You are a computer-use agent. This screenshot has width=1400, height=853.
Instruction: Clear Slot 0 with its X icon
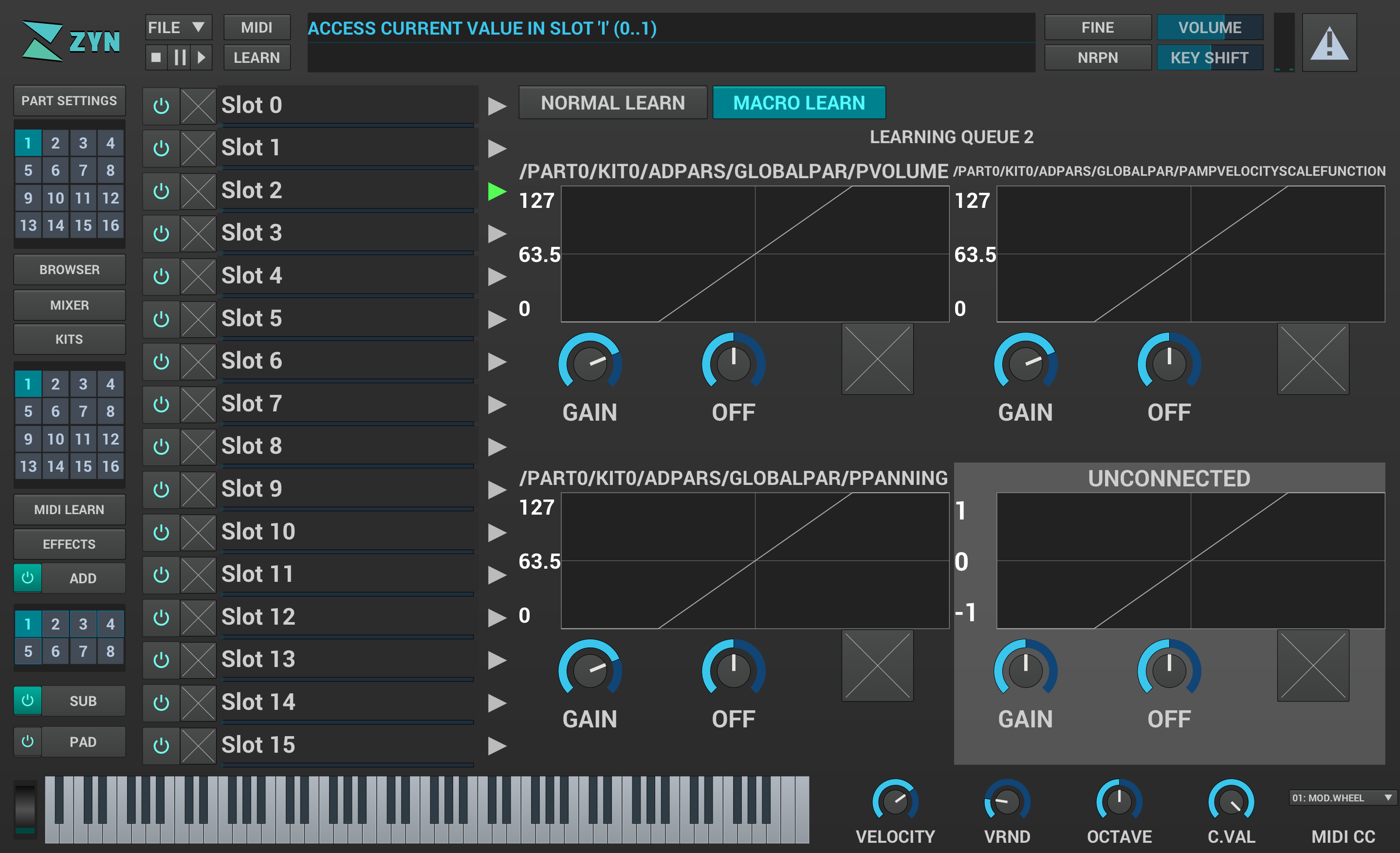coord(198,106)
